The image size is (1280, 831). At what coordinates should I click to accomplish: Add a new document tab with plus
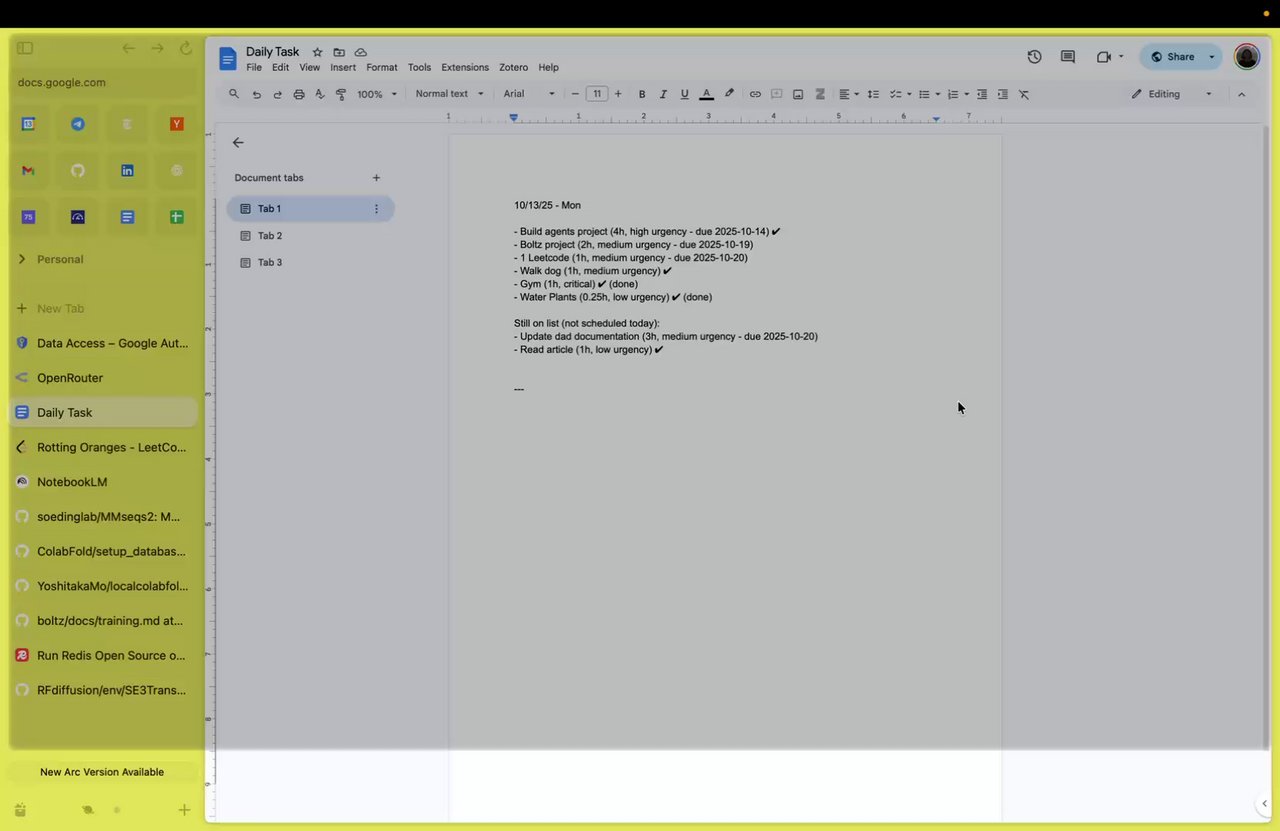pyautogui.click(x=376, y=178)
